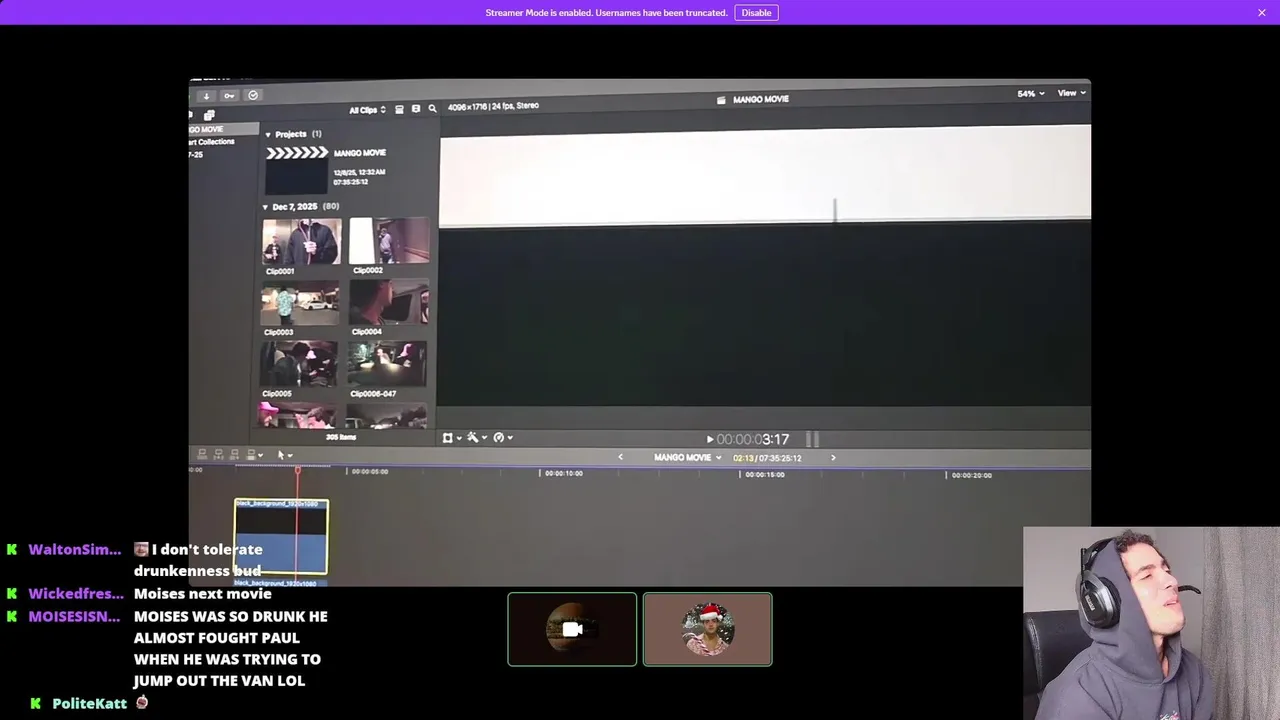Click WaltonSim username in chat
Viewport: 1280px width, 720px height.
(x=75, y=550)
